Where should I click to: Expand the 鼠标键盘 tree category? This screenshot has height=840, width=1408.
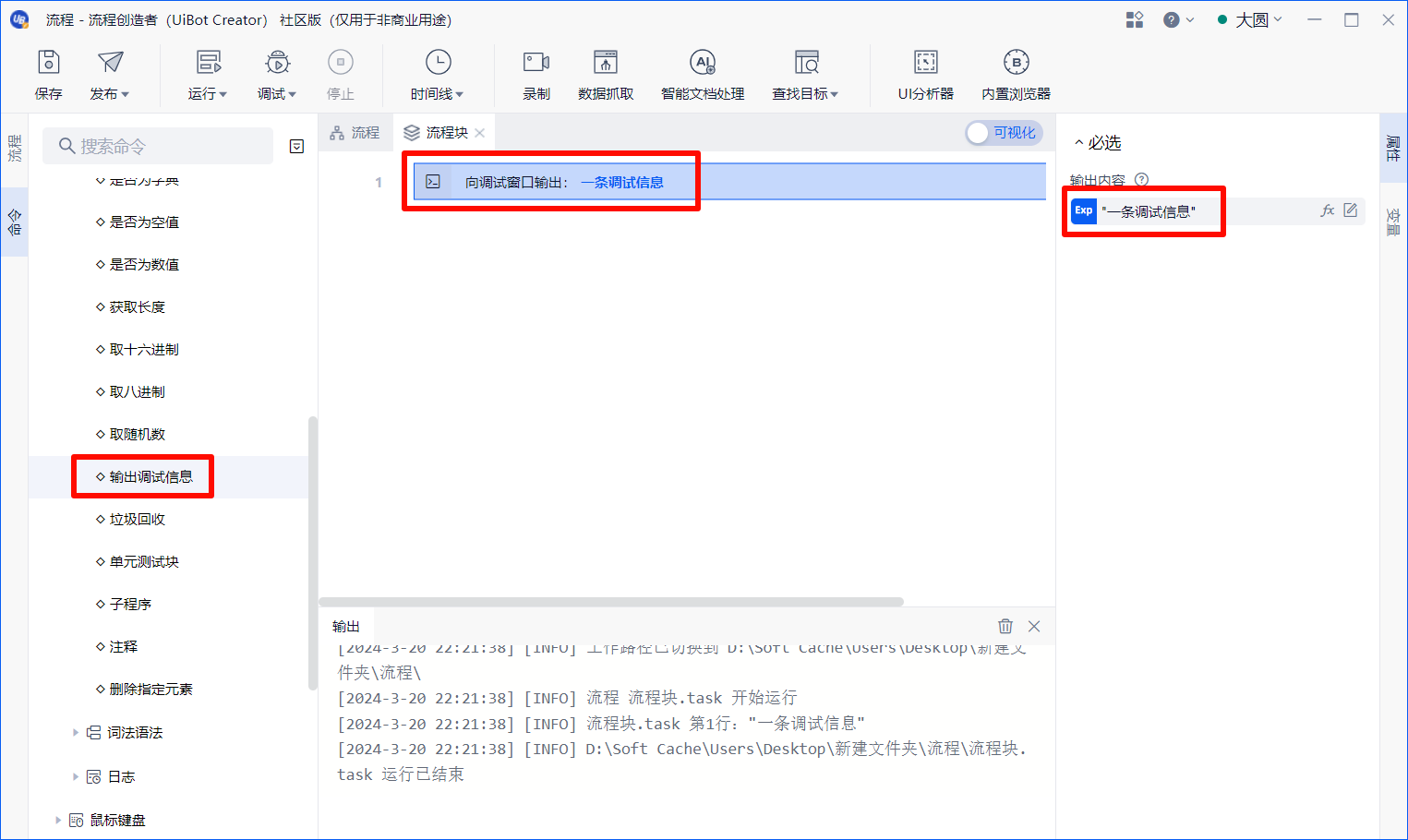tap(58, 820)
